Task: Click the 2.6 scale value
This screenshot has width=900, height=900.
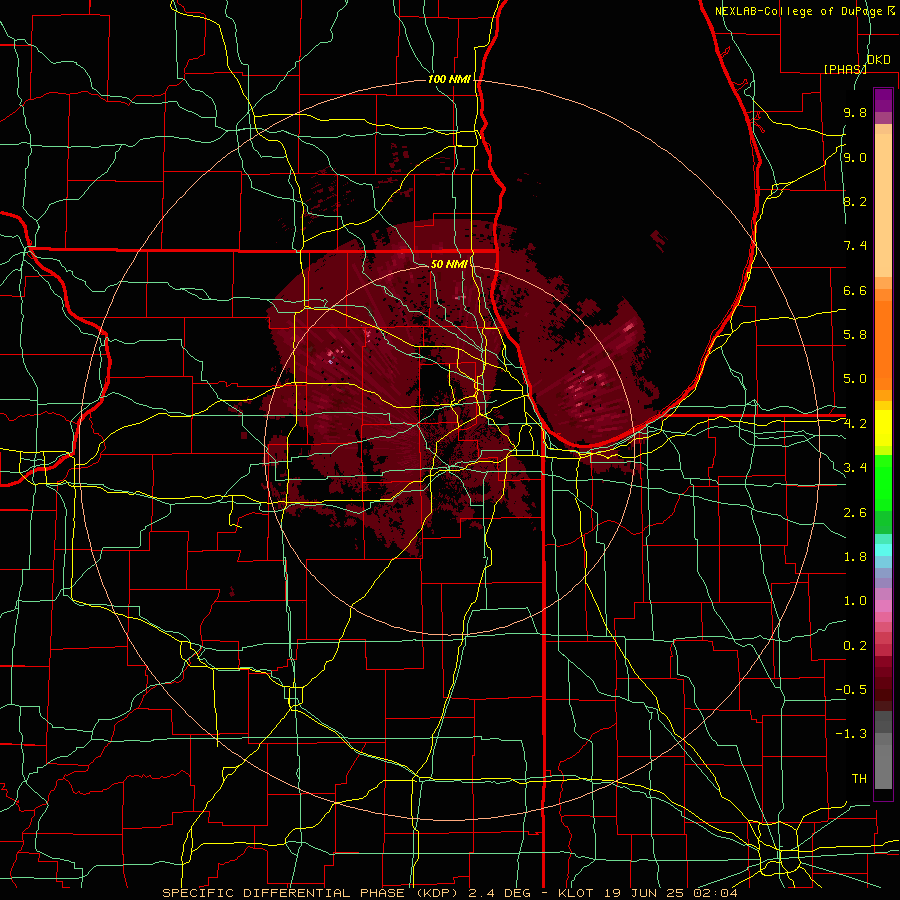Action: 855,513
